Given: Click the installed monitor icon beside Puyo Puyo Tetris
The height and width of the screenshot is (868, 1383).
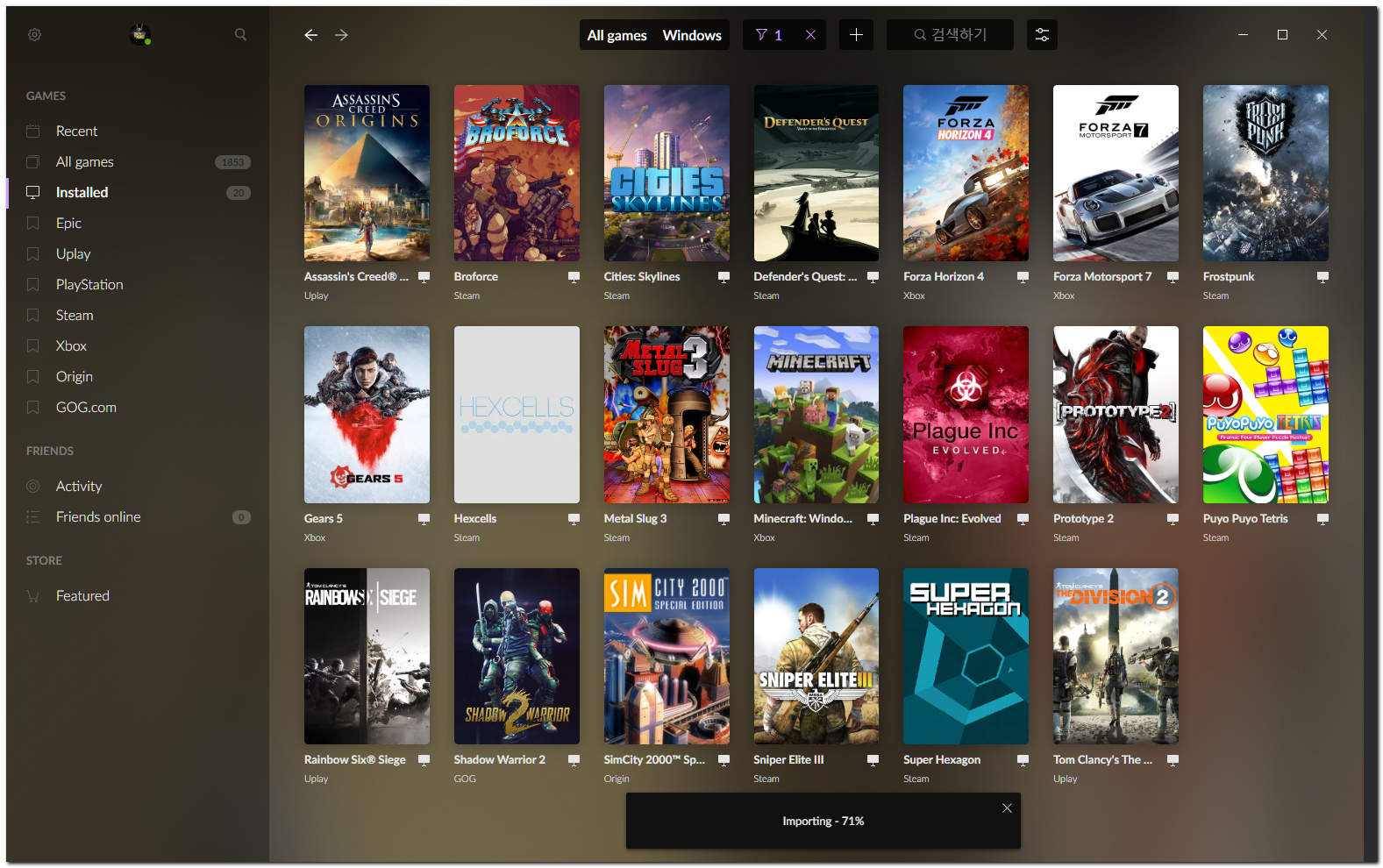Looking at the screenshot, I should click(x=1322, y=519).
